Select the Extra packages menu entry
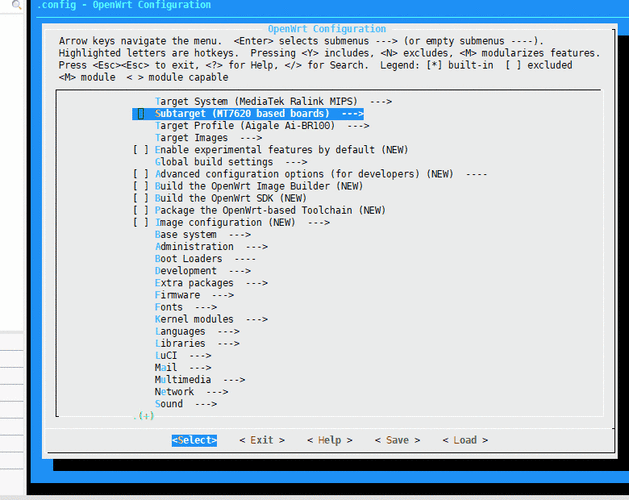Viewport: 629px width, 500px height. click(211, 283)
